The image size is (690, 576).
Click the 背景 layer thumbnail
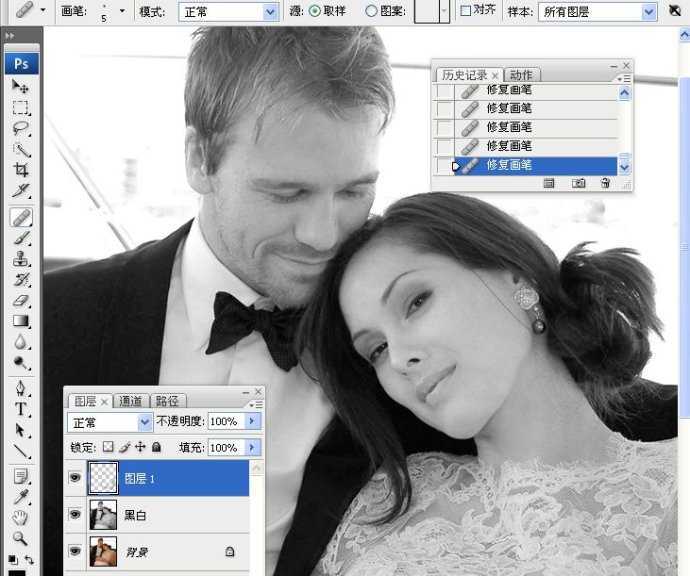tap(103, 551)
